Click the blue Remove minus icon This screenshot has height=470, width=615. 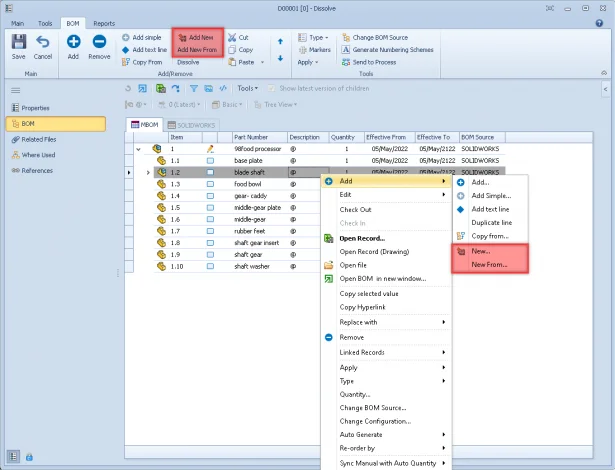point(100,42)
